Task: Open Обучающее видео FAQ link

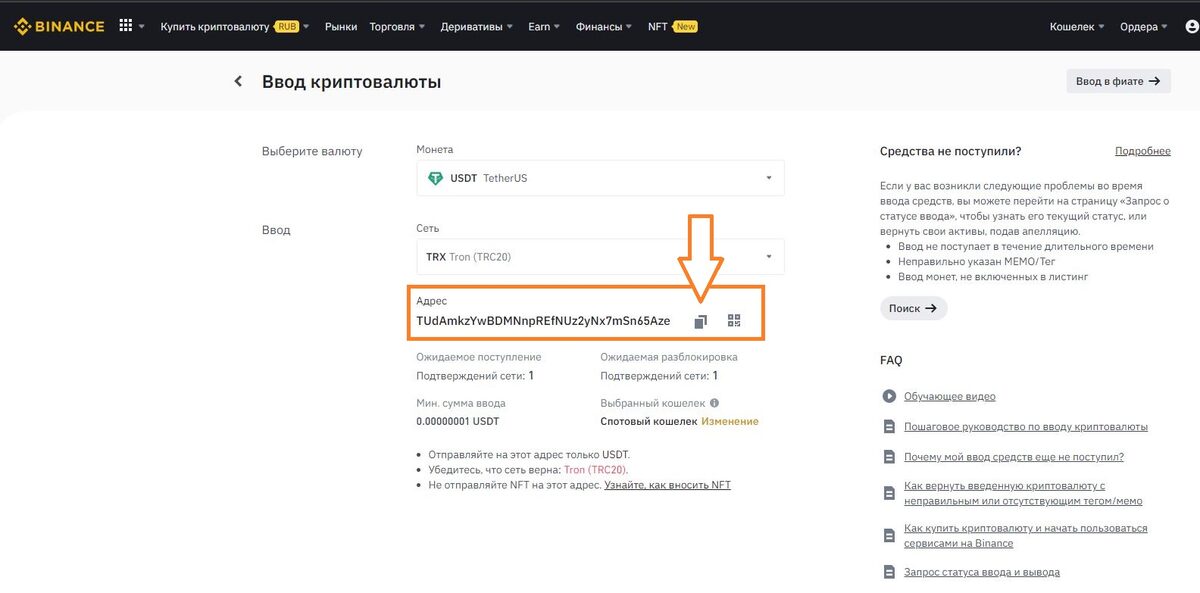Action: click(950, 396)
